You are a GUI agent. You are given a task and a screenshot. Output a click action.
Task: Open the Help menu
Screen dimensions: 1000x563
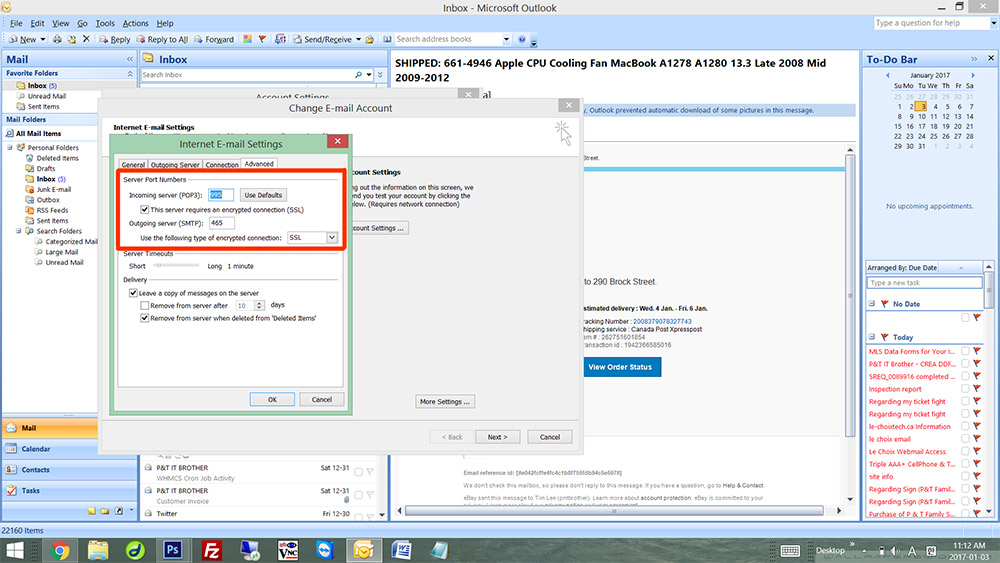coord(165,24)
